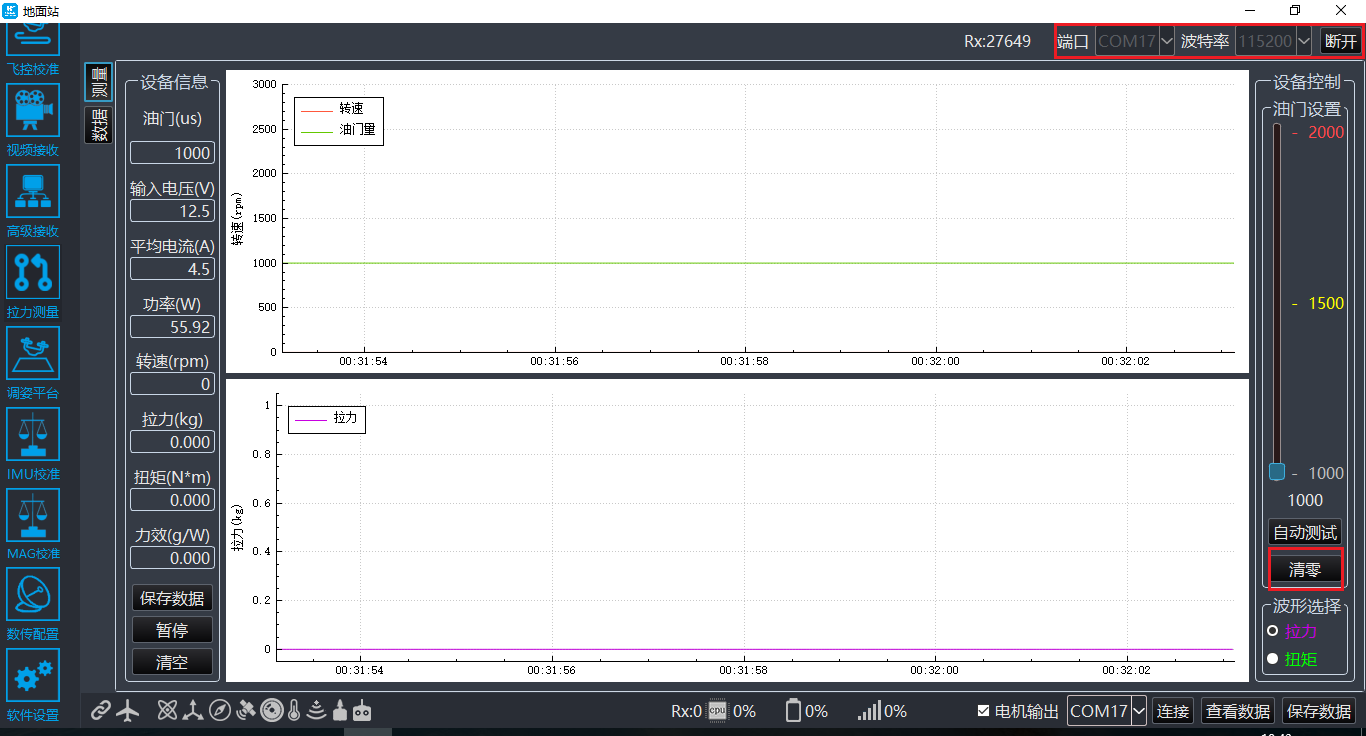Click the 油门量 legend entry

click(339, 130)
